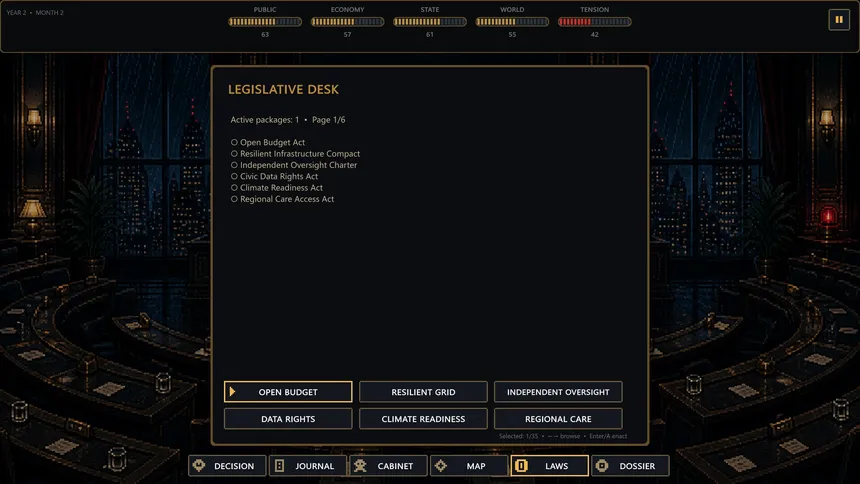Pause the game with the pause icon
The height and width of the screenshot is (484, 860).
[839, 20]
